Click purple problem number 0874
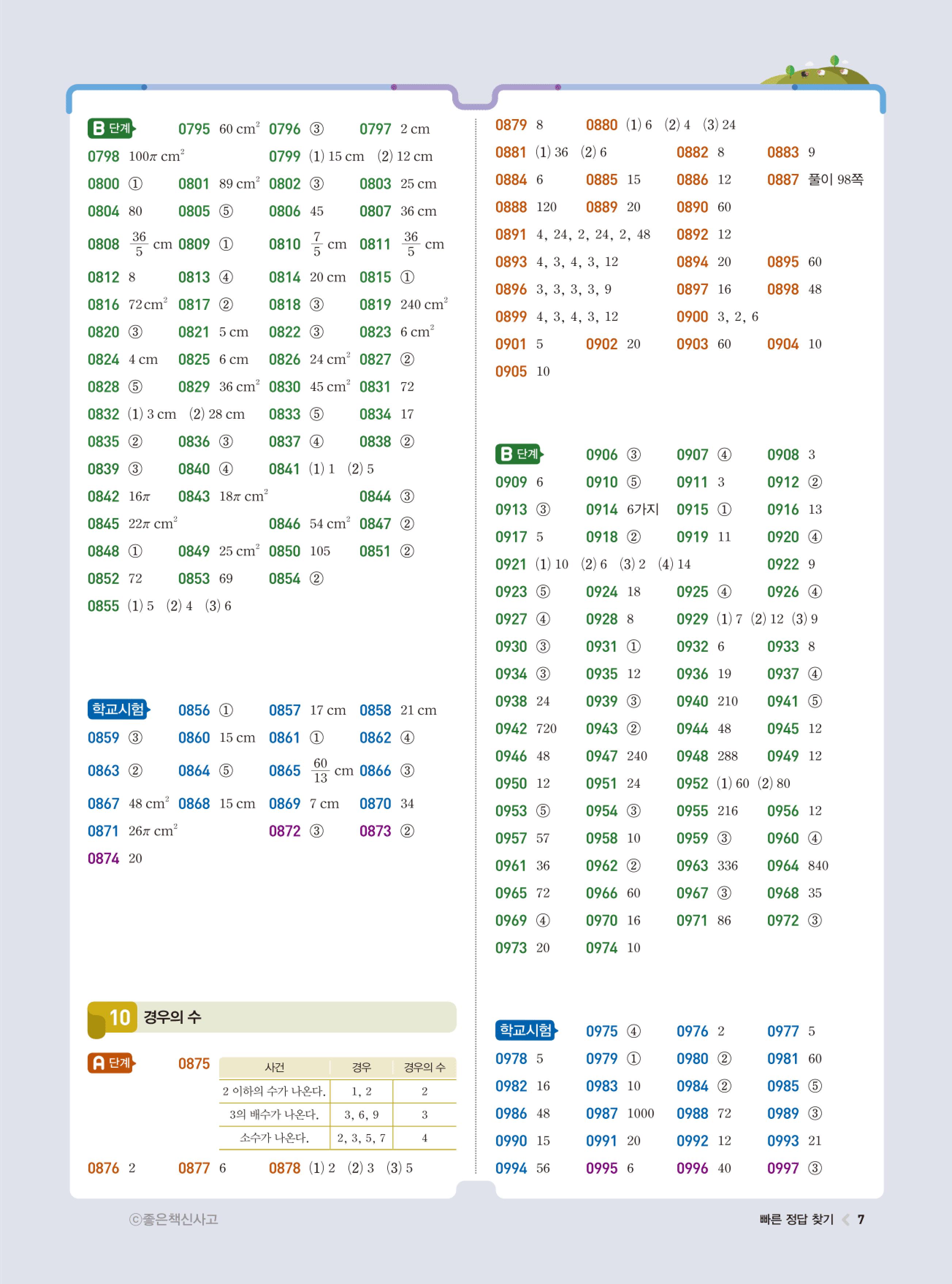The image size is (952, 1284). point(103,859)
